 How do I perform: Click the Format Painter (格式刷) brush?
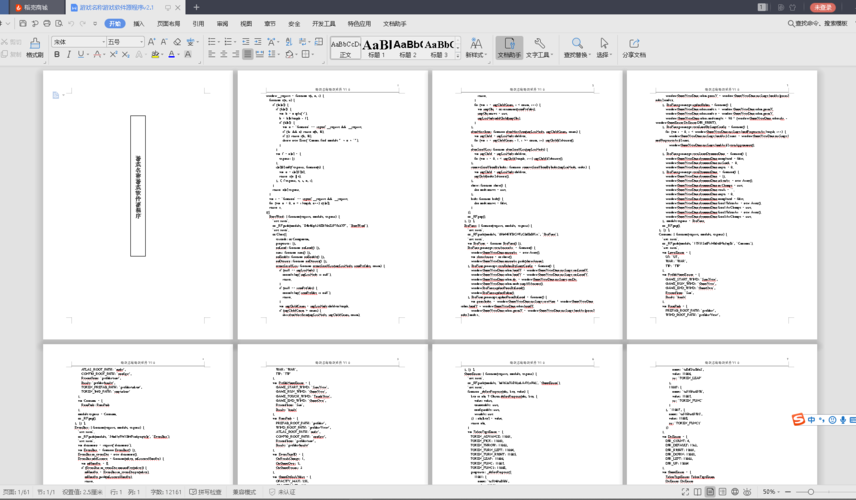pos(34,47)
